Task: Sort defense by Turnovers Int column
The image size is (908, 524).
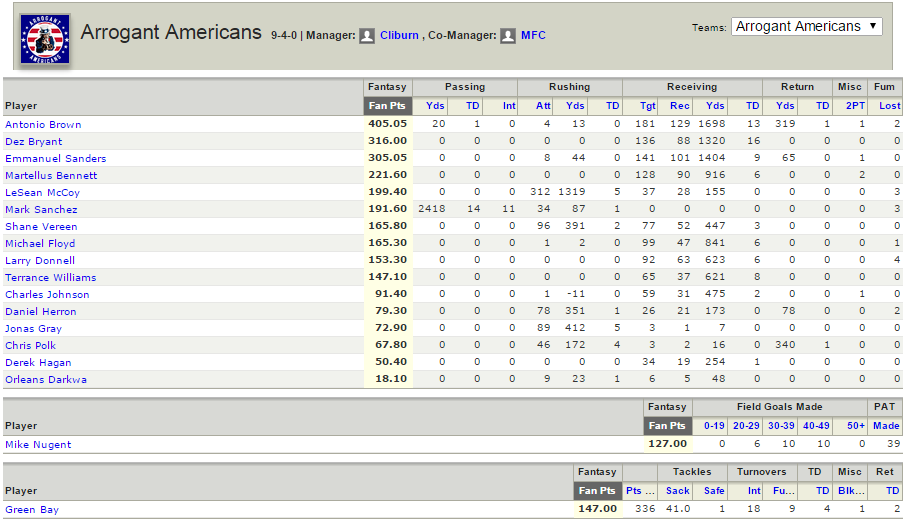Action: [x=754, y=490]
